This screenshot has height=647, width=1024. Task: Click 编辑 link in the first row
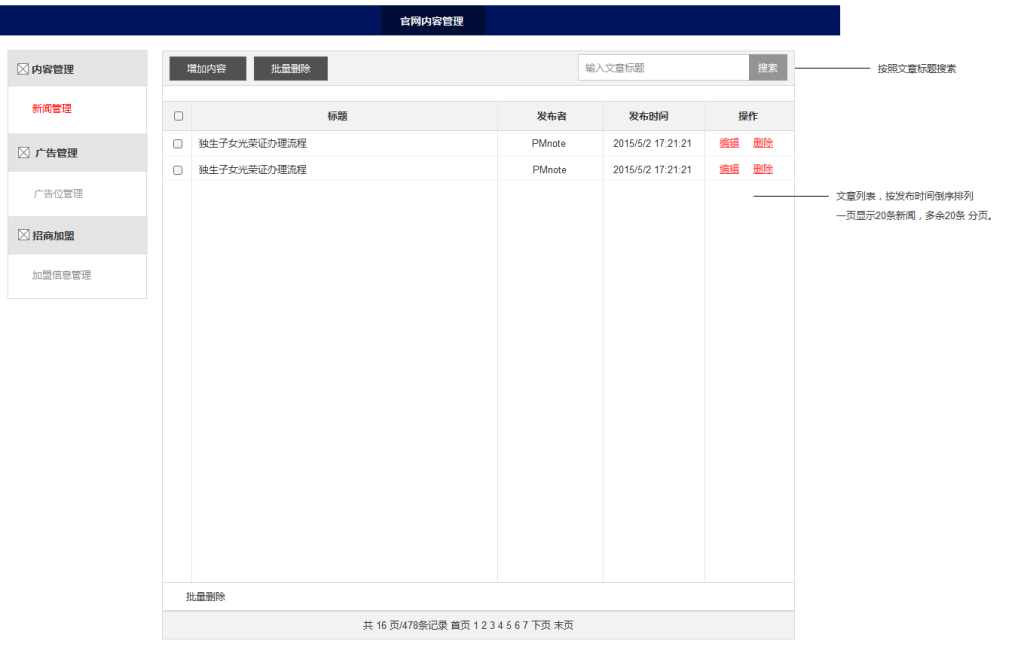(x=729, y=143)
